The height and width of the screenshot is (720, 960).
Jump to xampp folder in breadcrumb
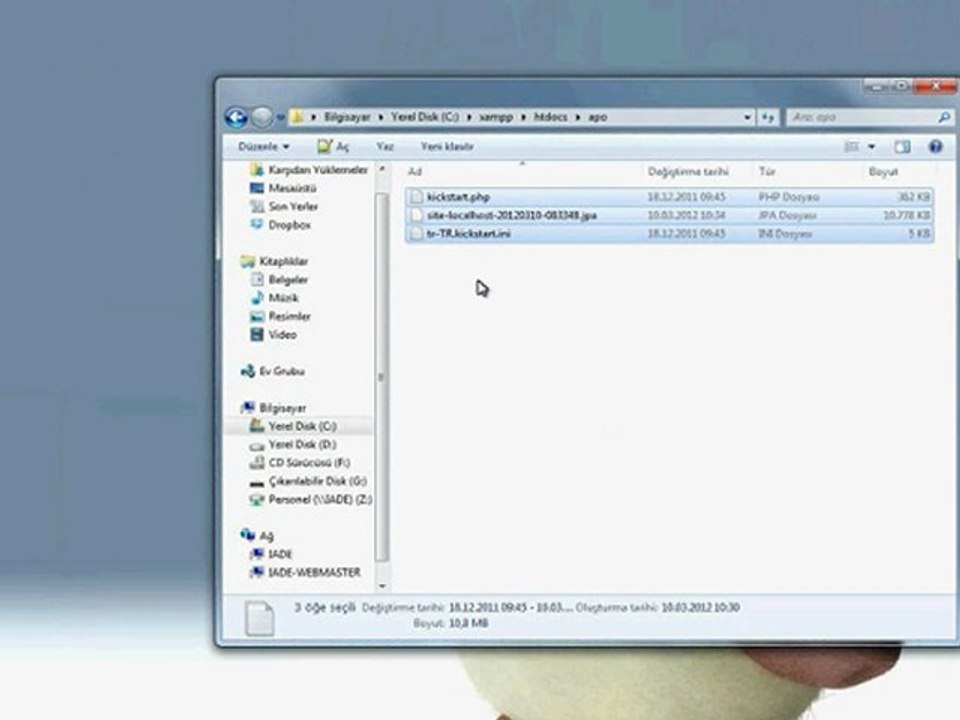pos(496,117)
